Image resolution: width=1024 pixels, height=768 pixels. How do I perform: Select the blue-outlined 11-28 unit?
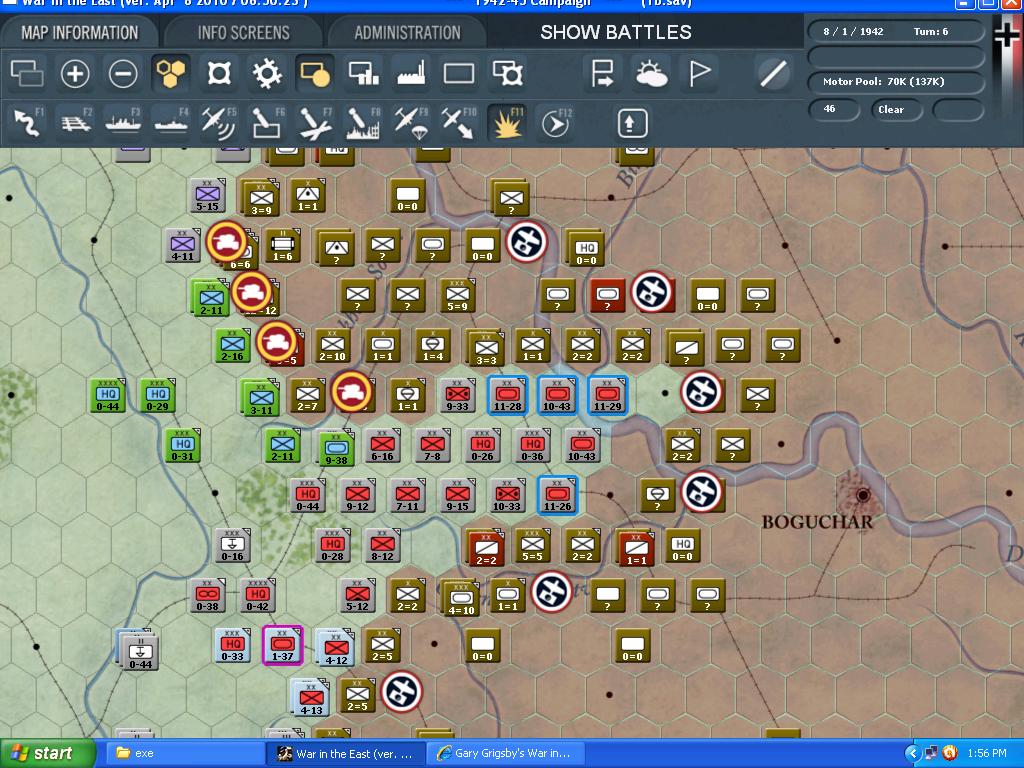(507, 395)
